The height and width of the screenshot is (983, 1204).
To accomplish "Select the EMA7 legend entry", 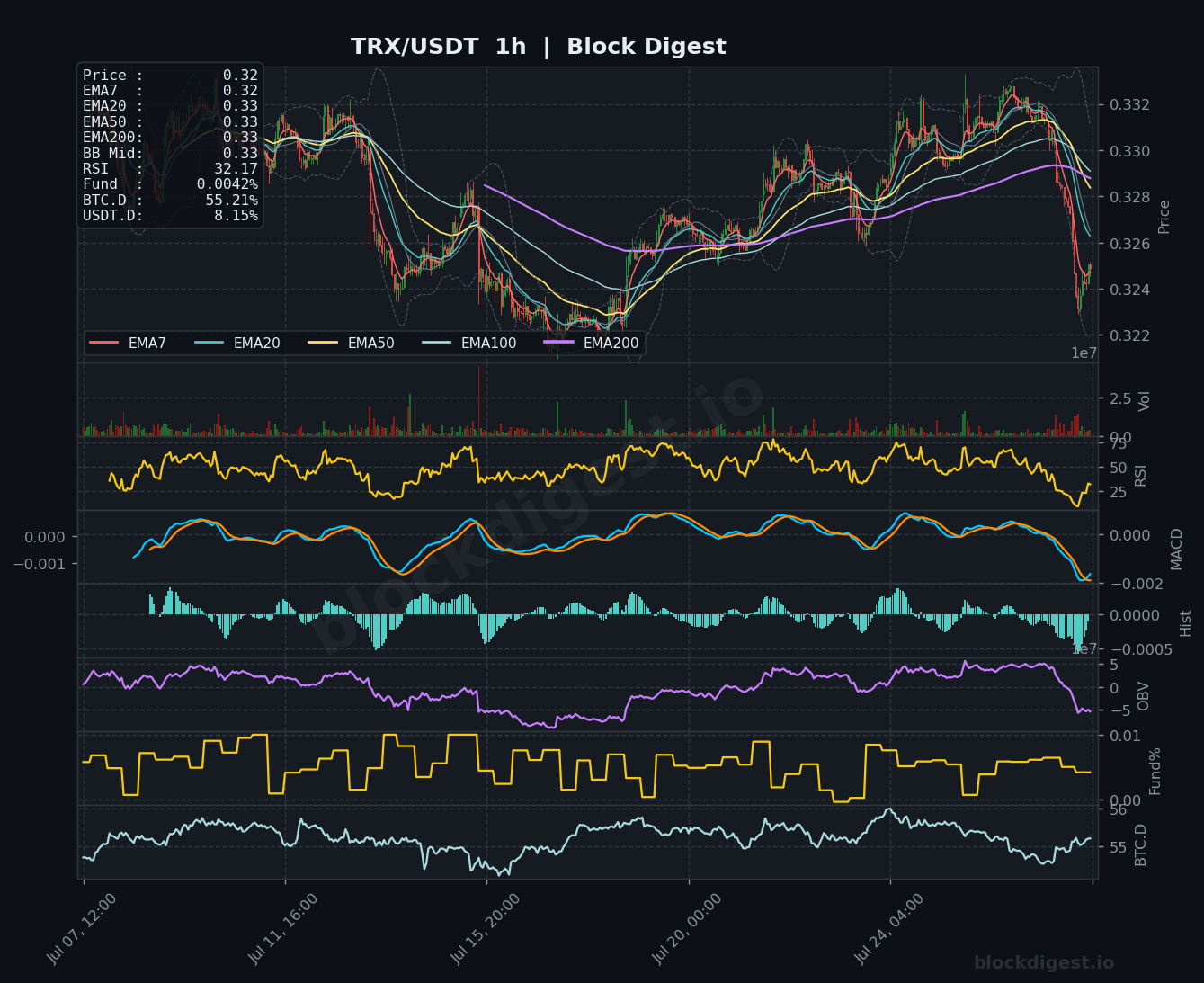I will pyautogui.click(x=128, y=343).
